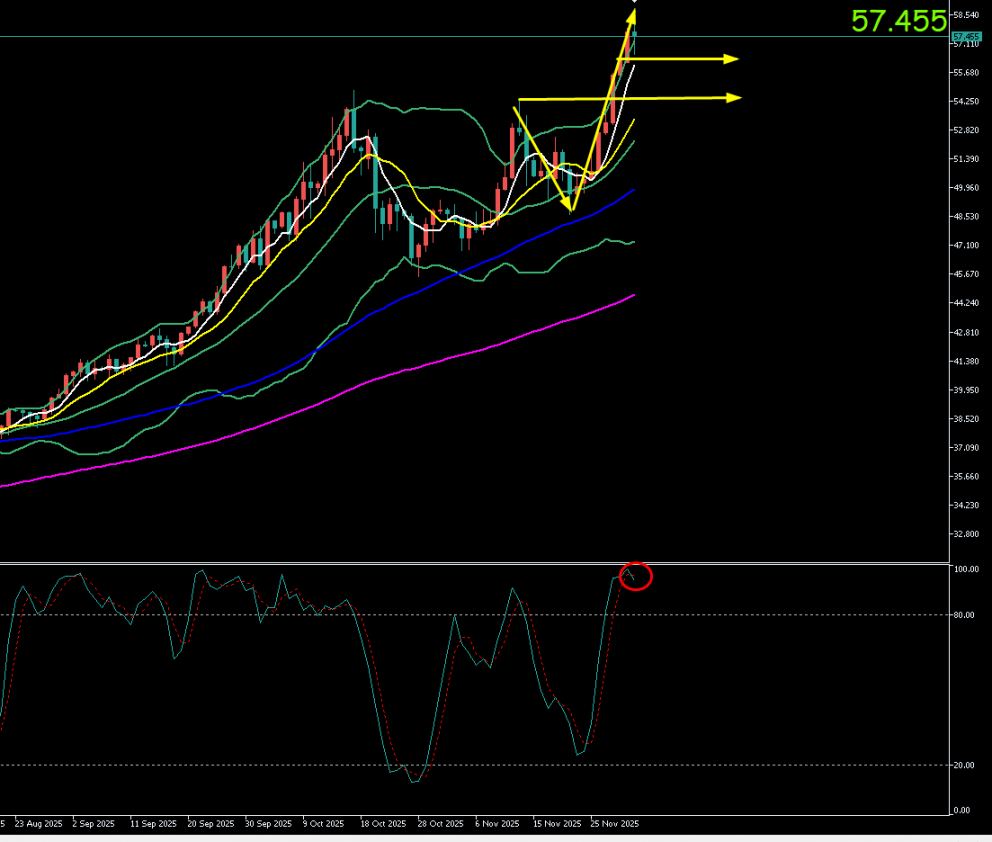The image size is (992, 842).
Task: Click the 49.960 level on the price axis
Action: (x=967, y=188)
